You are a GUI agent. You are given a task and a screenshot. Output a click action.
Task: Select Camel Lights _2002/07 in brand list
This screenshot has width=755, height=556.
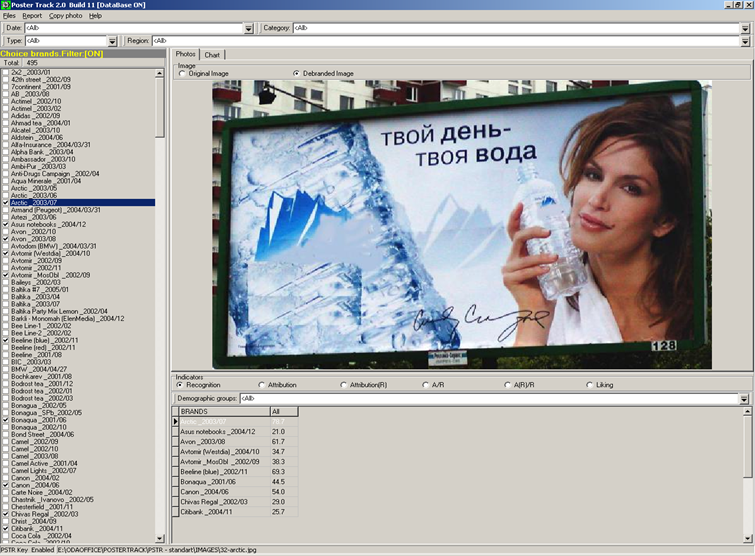[x=43, y=471]
